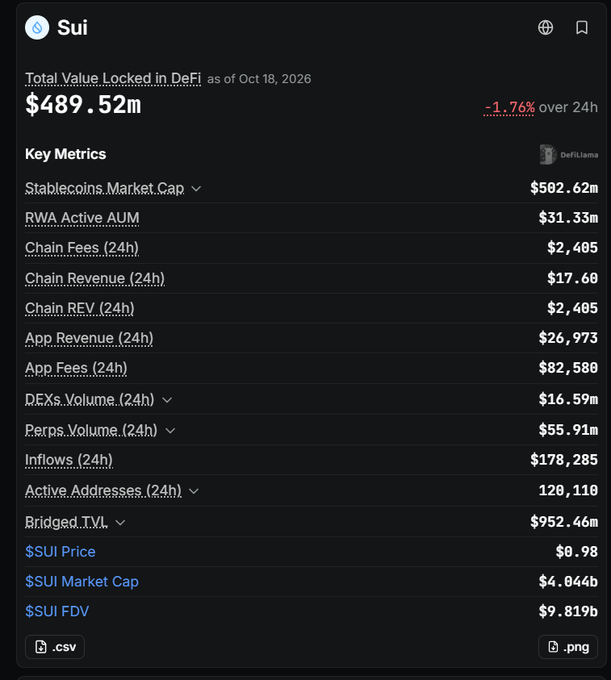Open the website globe icon
Image resolution: width=611 pixels, height=680 pixels.
coord(545,27)
